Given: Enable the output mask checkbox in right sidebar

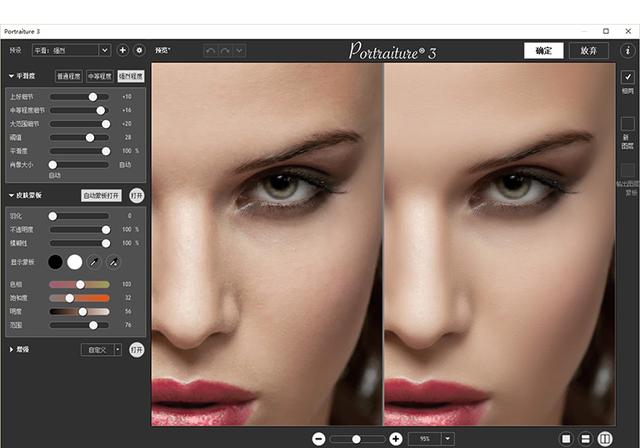Looking at the screenshot, I should point(628,170).
